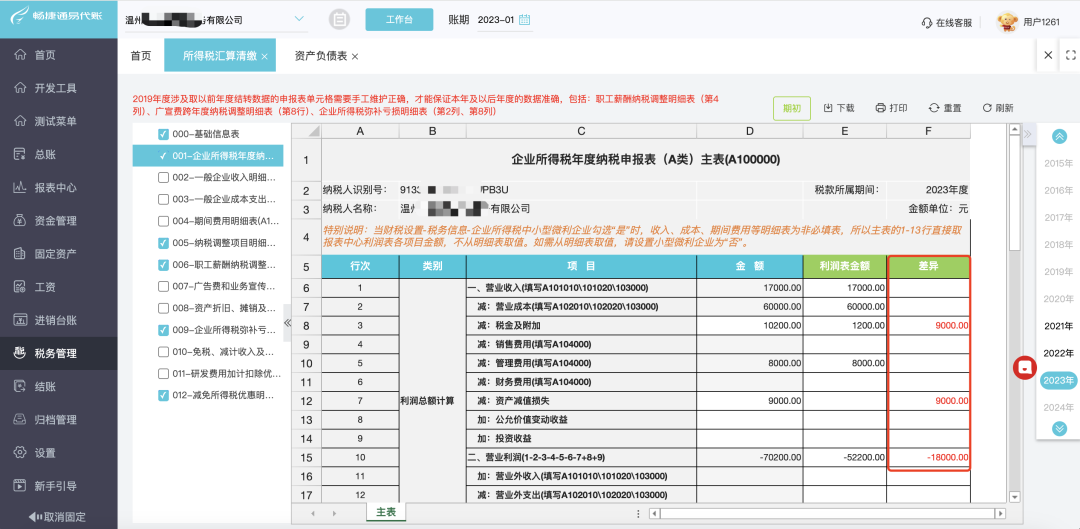Show earlier years with the up chevron
The image size is (1080, 529).
click(1059, 136)
